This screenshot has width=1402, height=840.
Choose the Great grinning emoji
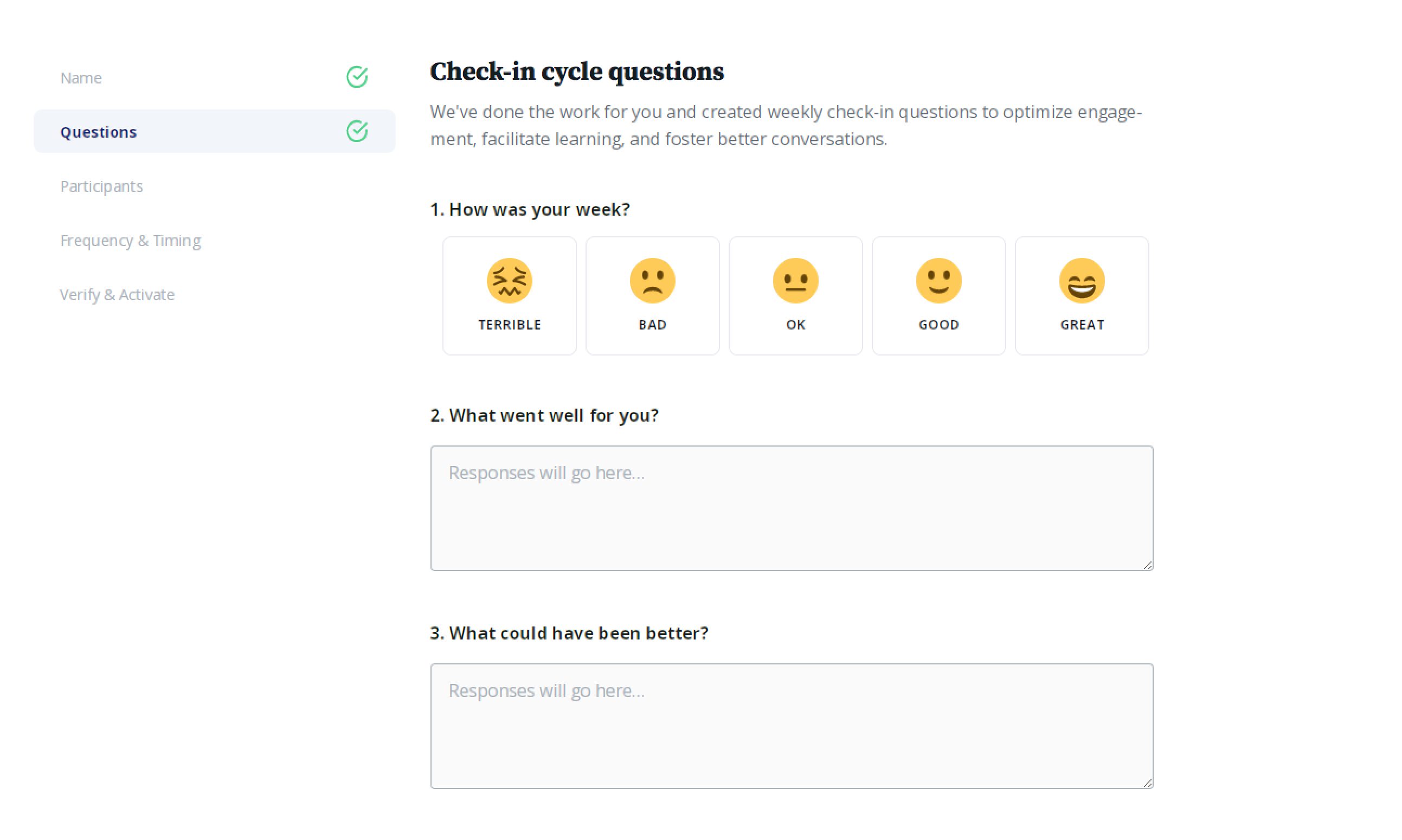click(x=1082, y=281)
